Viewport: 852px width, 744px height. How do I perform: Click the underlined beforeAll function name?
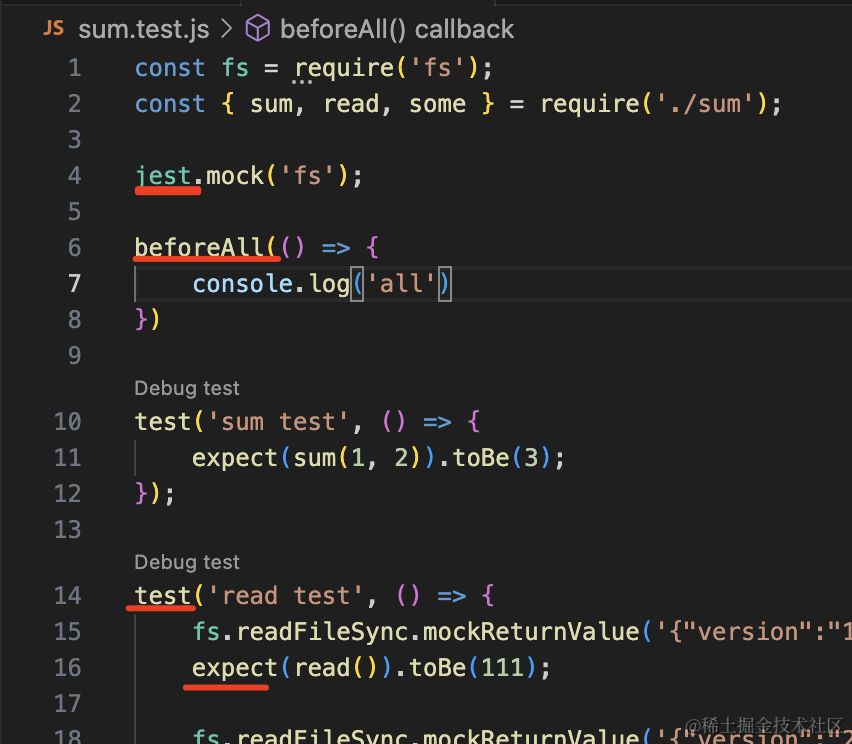coord(199,248)
